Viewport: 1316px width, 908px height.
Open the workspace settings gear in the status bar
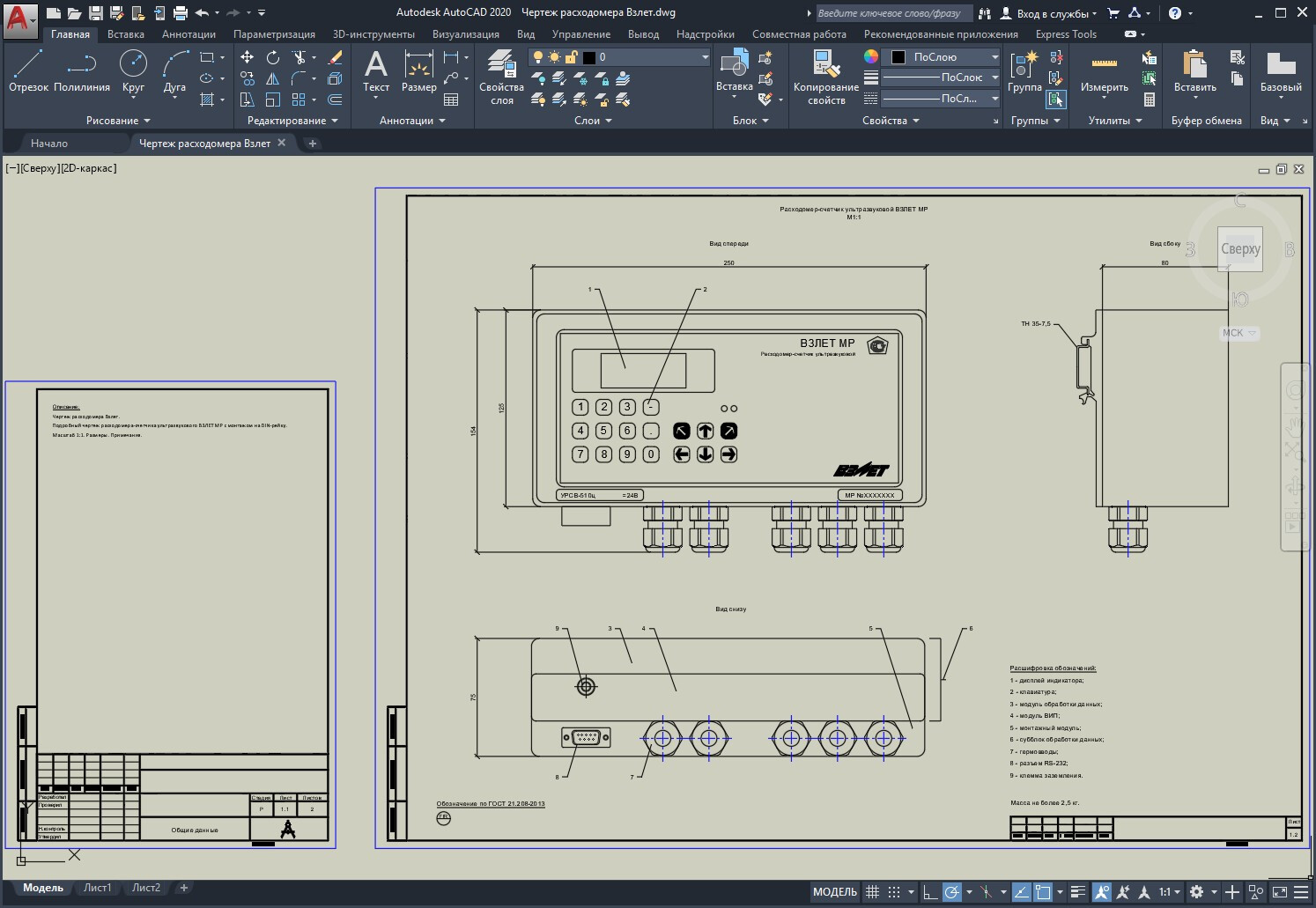pyautogui.click(x=1196, y=892)
